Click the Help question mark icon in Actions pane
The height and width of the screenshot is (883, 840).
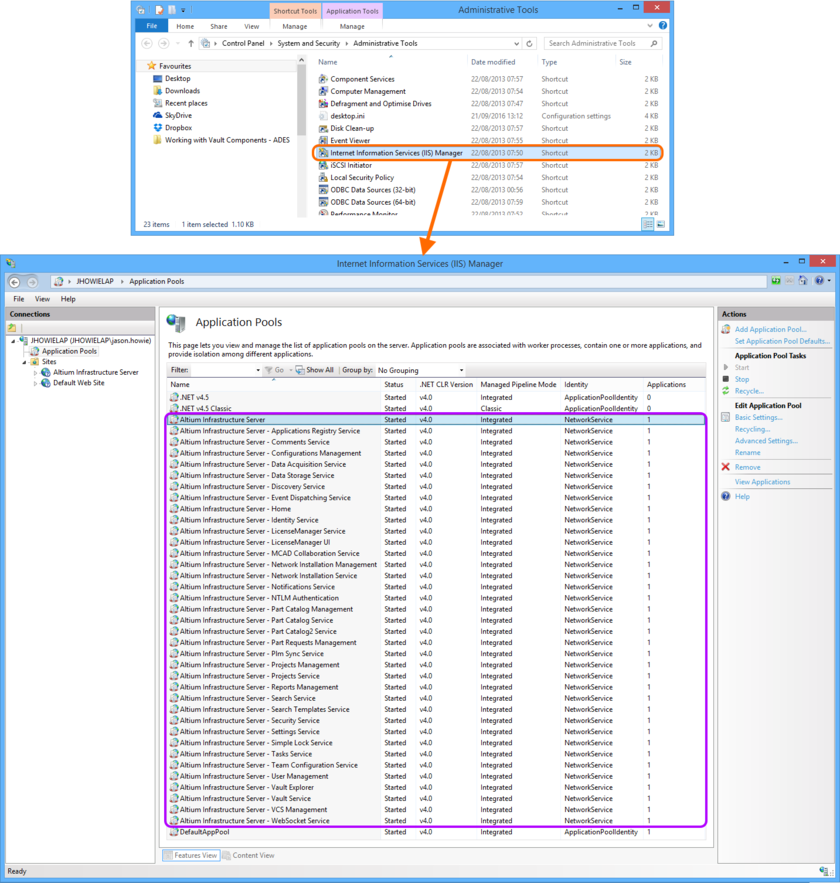point(725,496)
